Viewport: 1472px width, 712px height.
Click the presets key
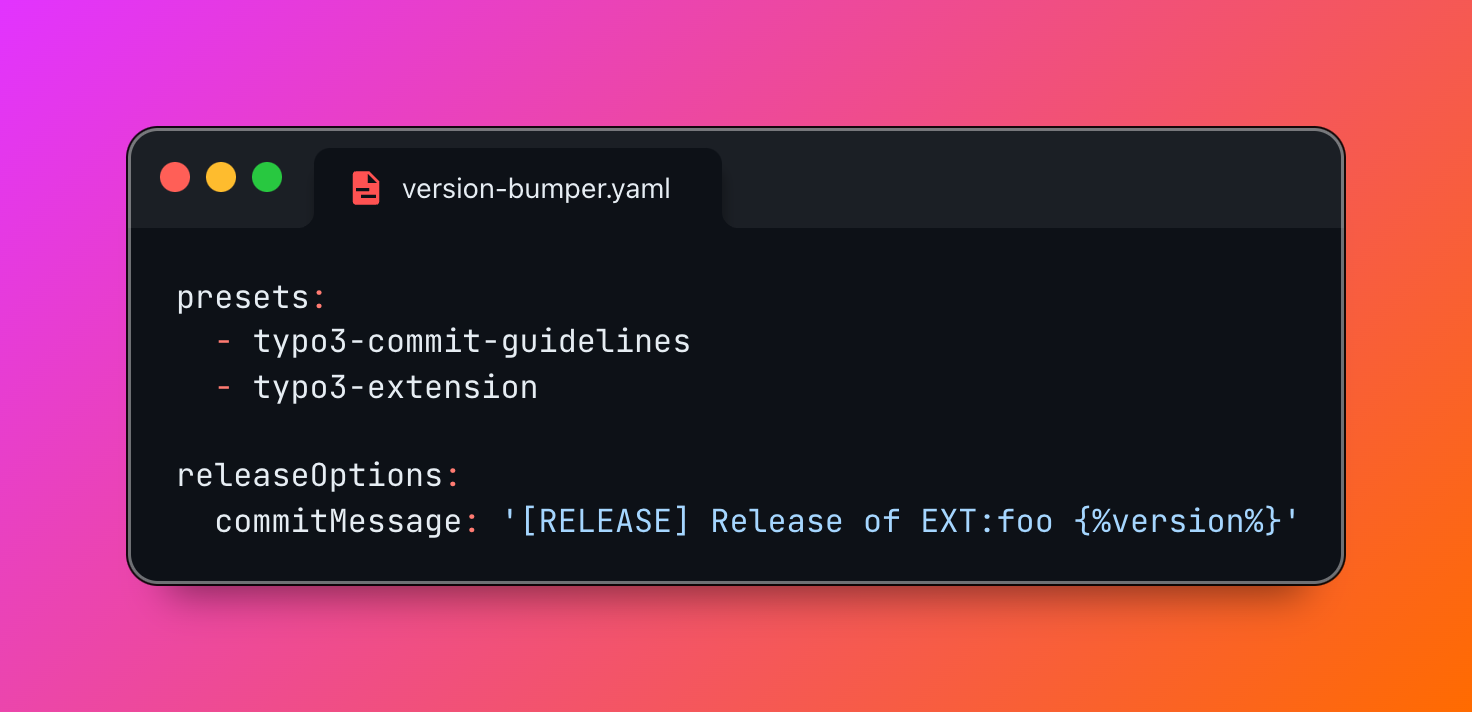pos(243,298)
